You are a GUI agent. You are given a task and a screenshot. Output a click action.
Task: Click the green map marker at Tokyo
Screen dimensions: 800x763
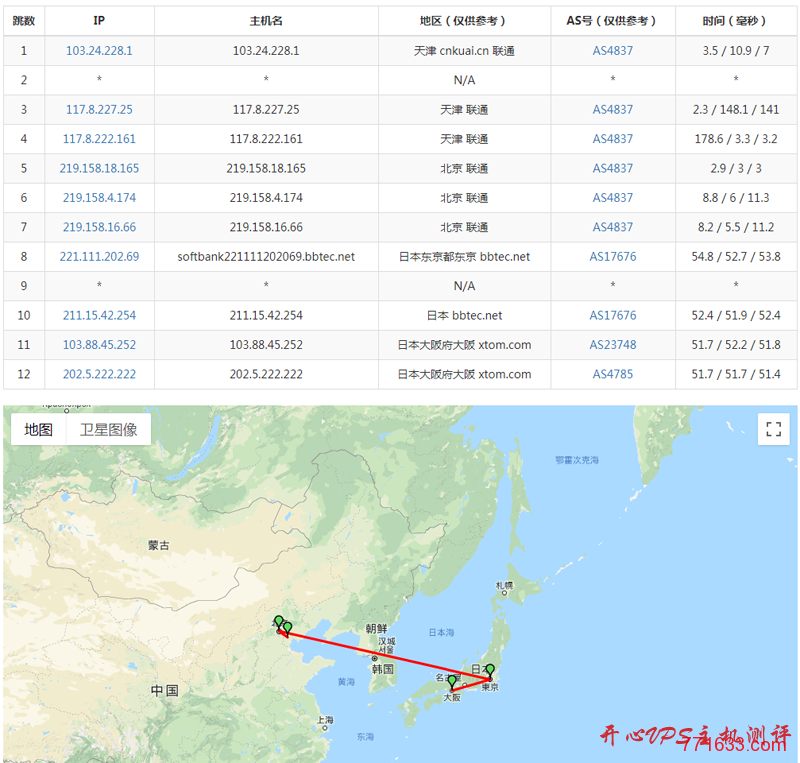pos(490,671)
